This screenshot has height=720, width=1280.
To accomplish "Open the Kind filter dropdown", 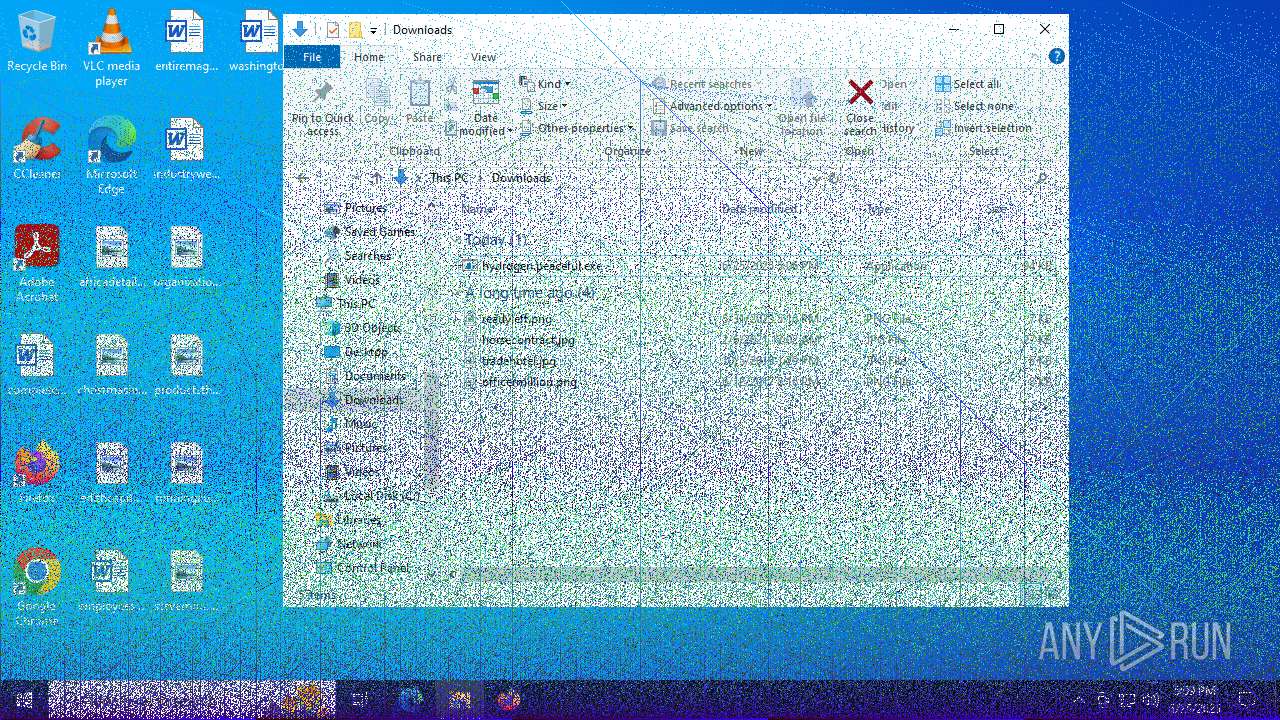I will pos(545,84).
